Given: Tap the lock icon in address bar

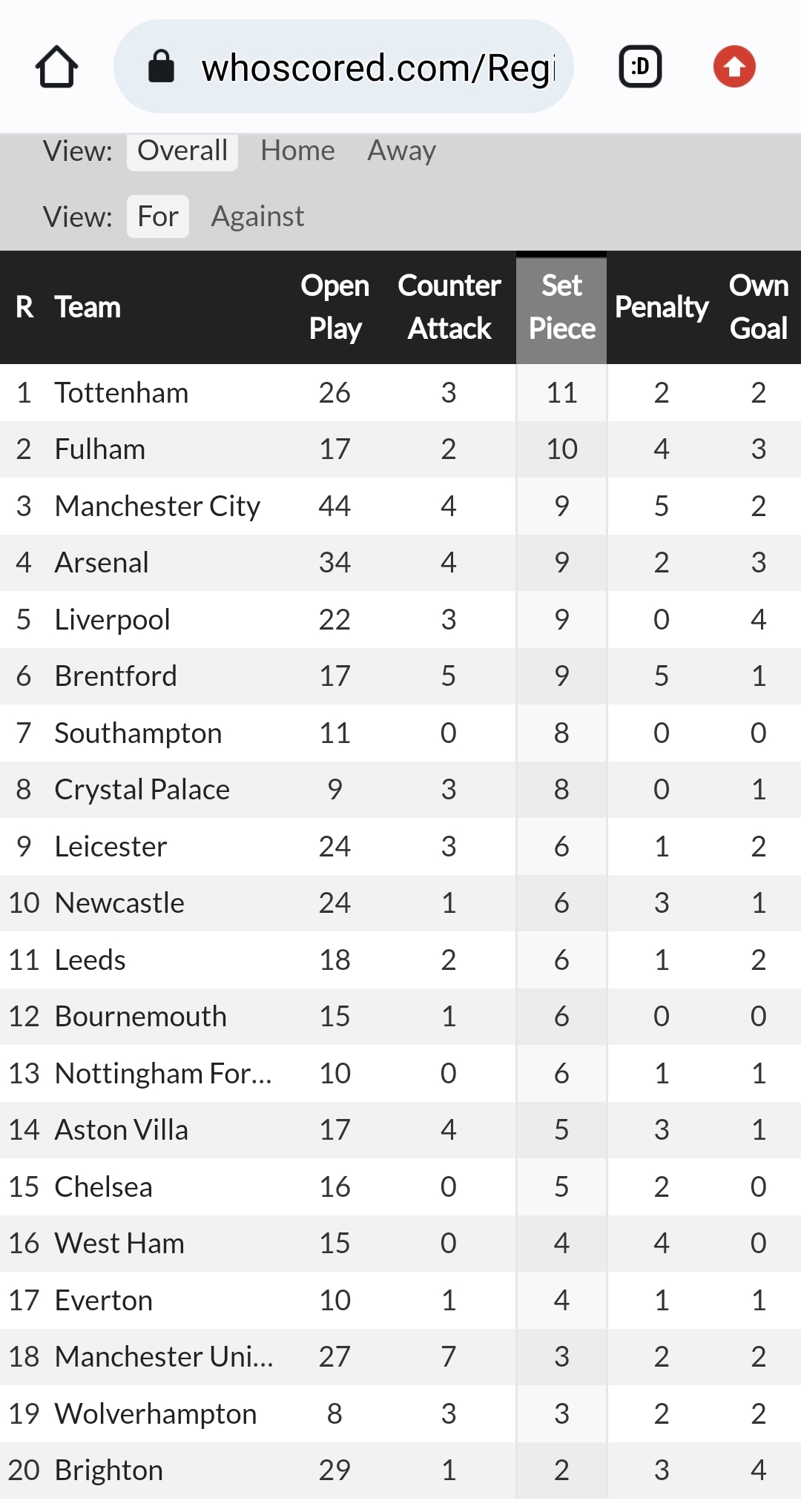Looking at the screenshot, I should (x=161, y=67).
